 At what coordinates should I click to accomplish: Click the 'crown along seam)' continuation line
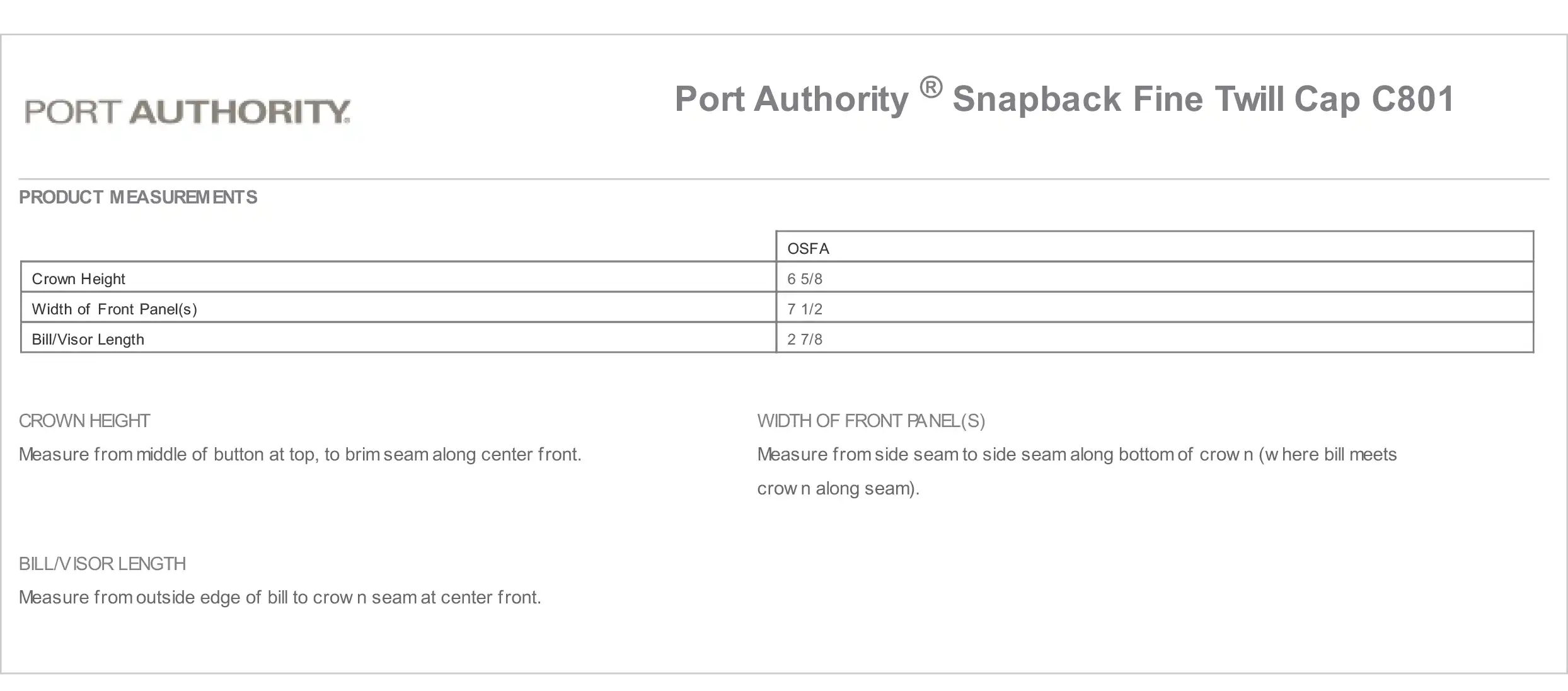(838, 488)
